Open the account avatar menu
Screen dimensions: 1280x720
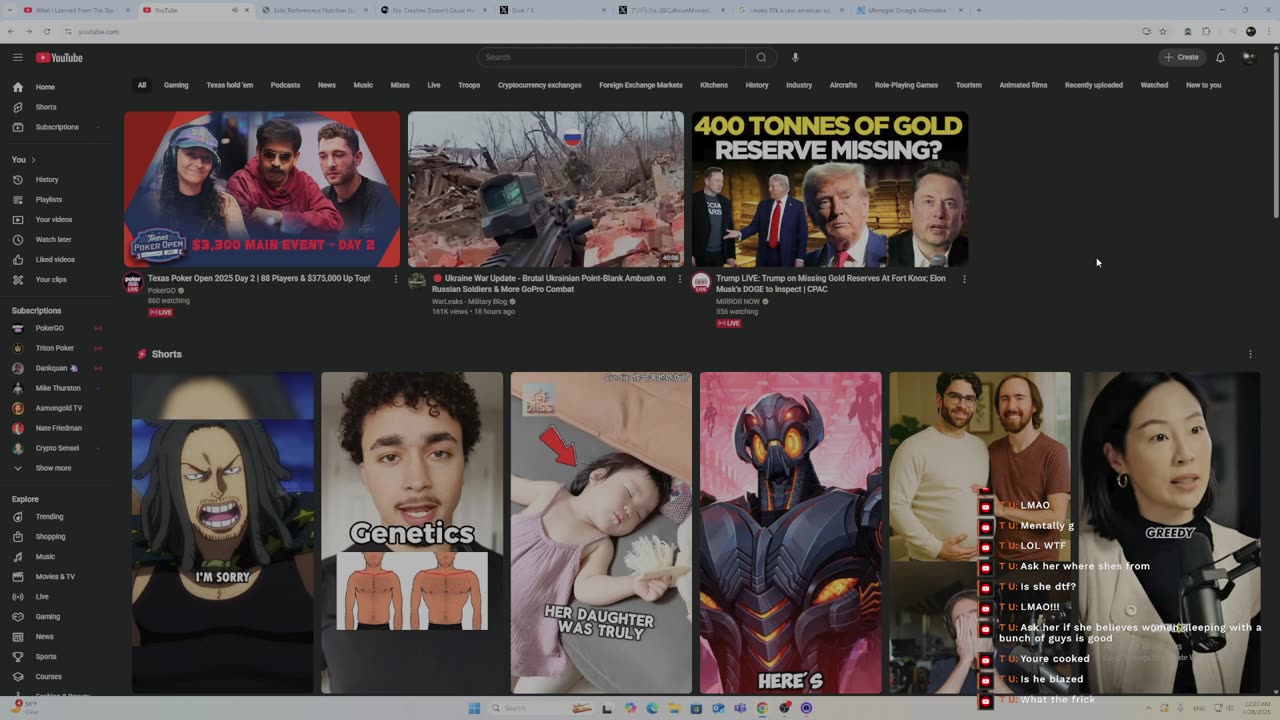coord(1248,57)
